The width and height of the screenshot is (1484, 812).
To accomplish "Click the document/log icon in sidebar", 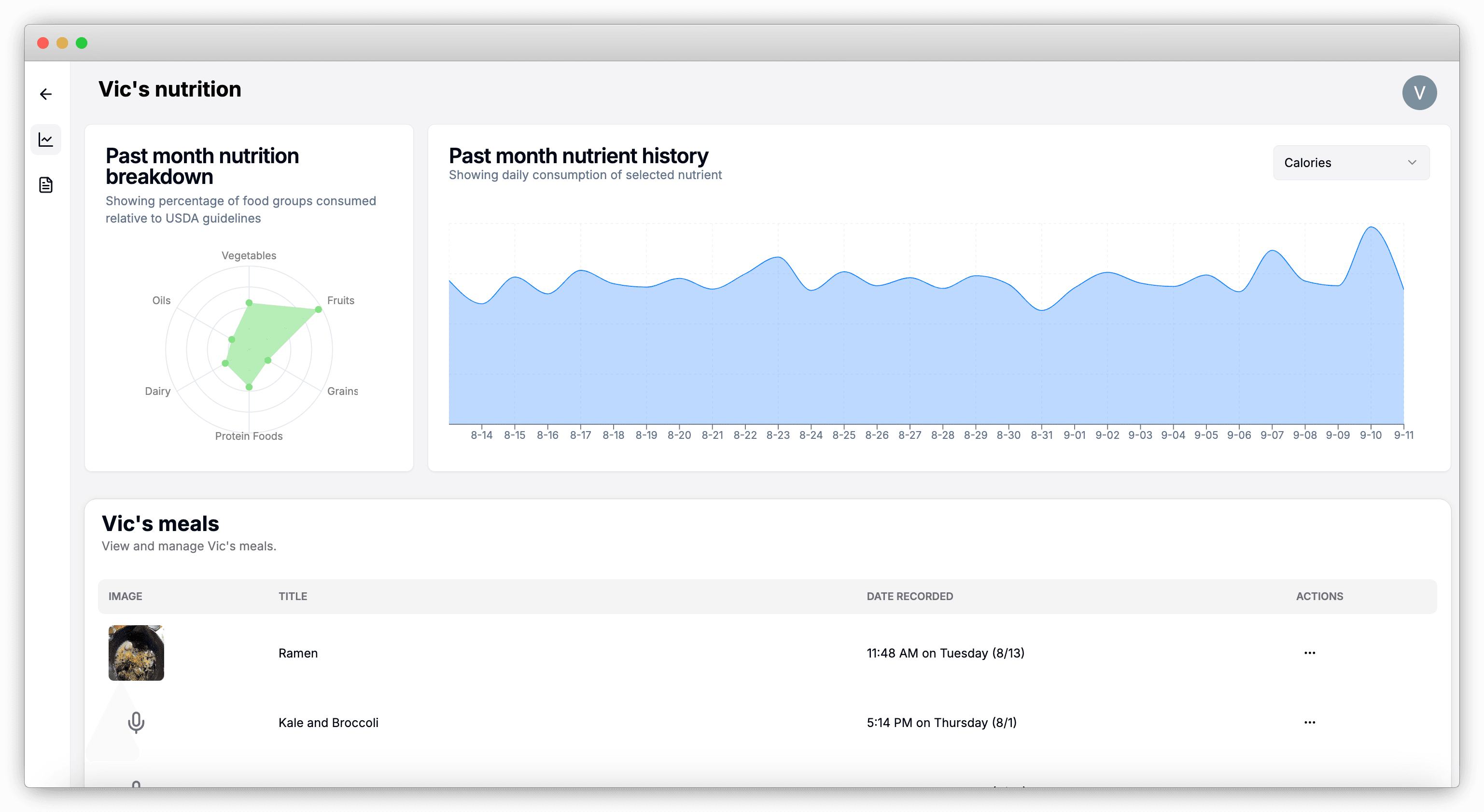I will (47, 185).
